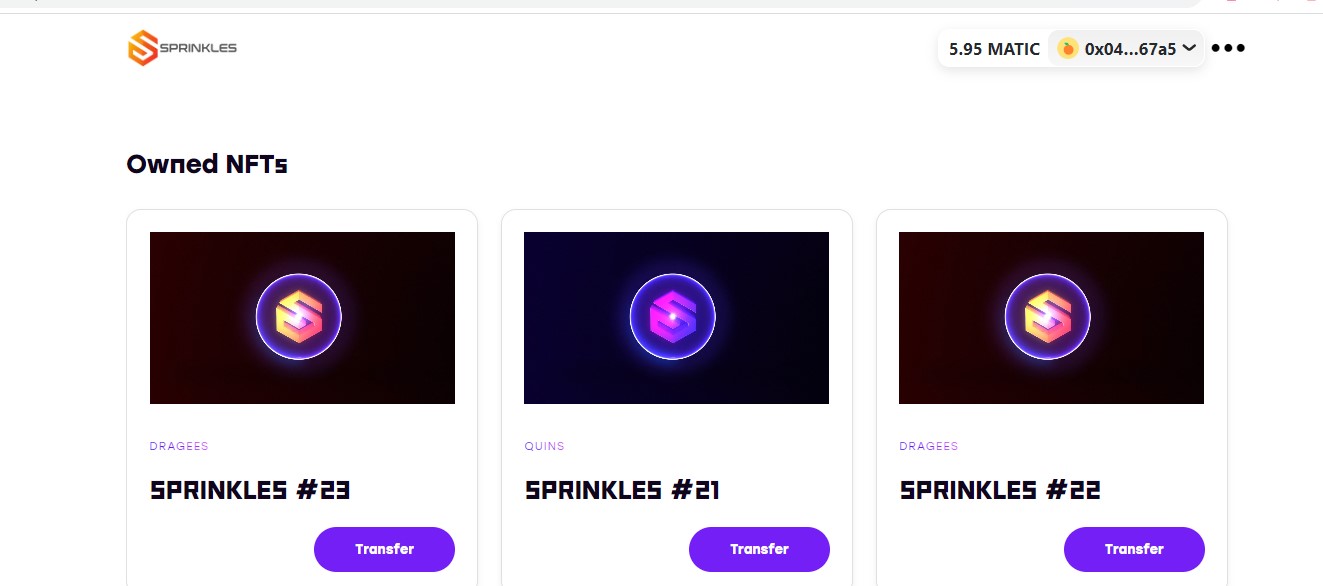The height and width of the screenshot is (586, 1323).
Task: Click the Sprinkles #23 NFT image
Action: click(x=301, y=317)
